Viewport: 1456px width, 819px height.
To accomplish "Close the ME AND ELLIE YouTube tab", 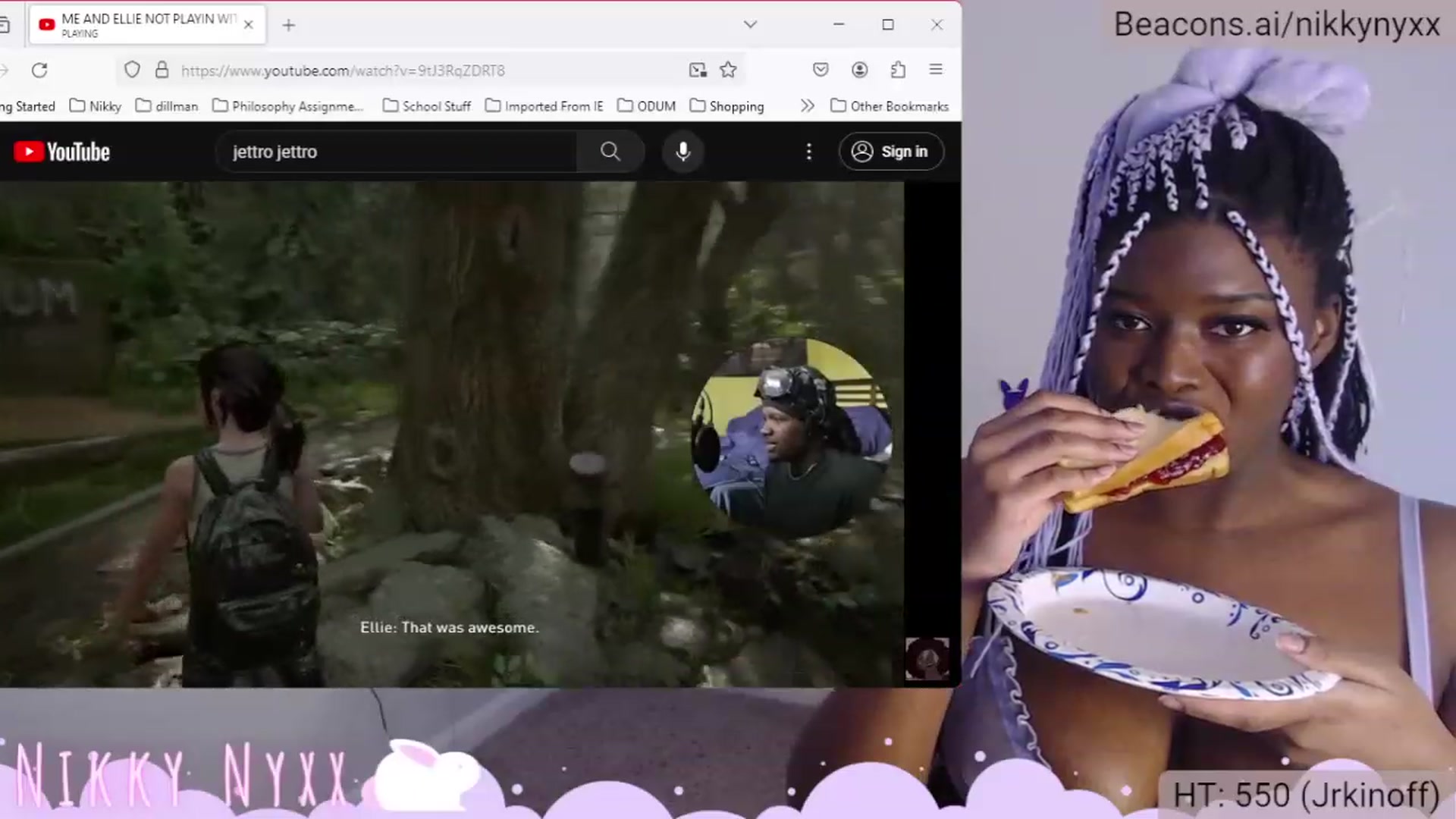I will (x=248, y=25).
